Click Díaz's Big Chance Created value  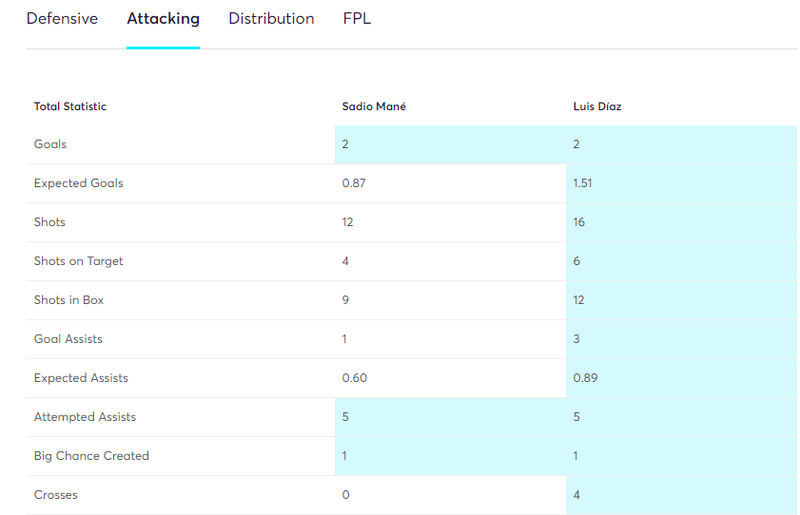[576, 456]
